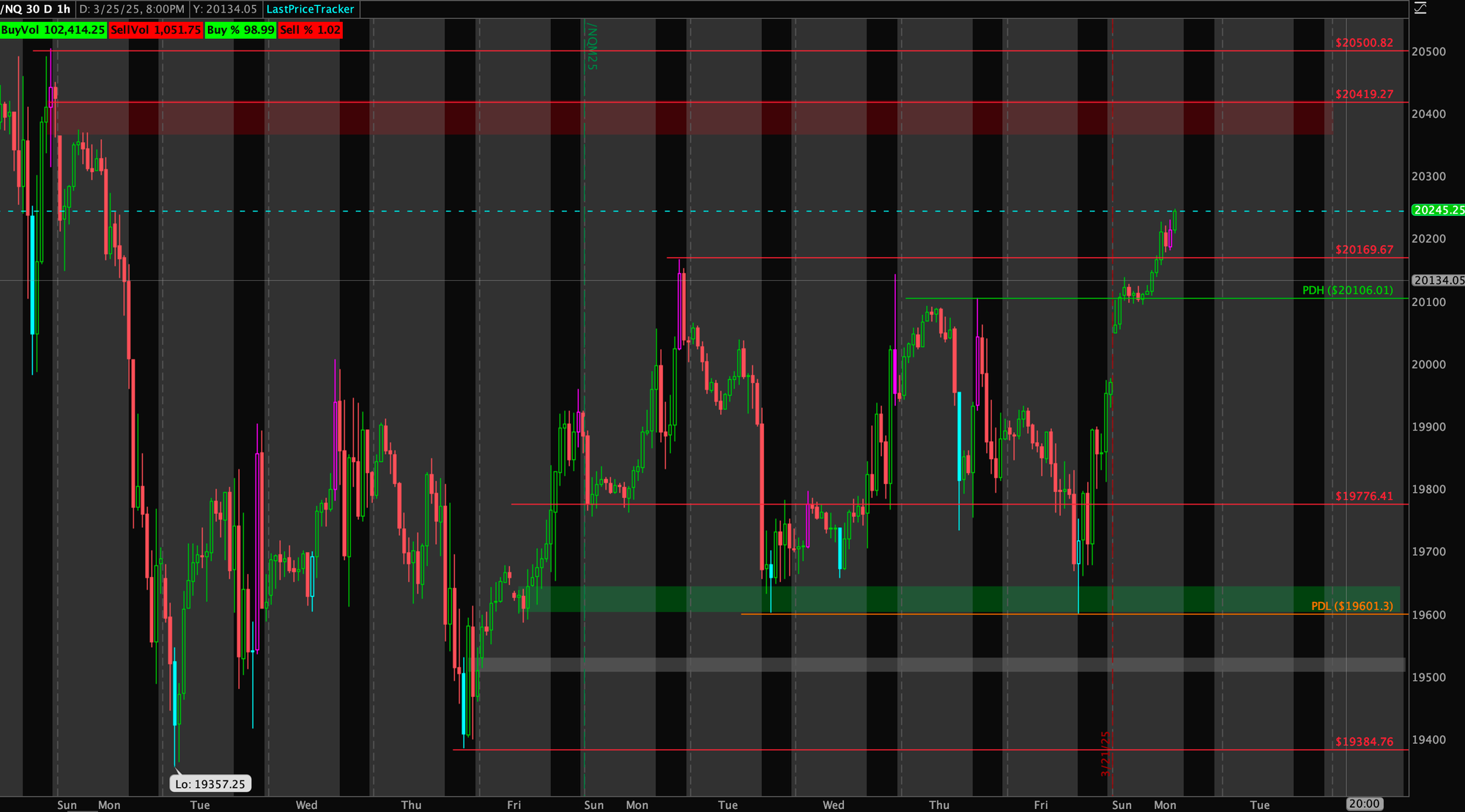The width and height of the screenshot is (1465, 812).
Task: Select the $20500.82 resistance level label
Action: [x=1364, y=43]
